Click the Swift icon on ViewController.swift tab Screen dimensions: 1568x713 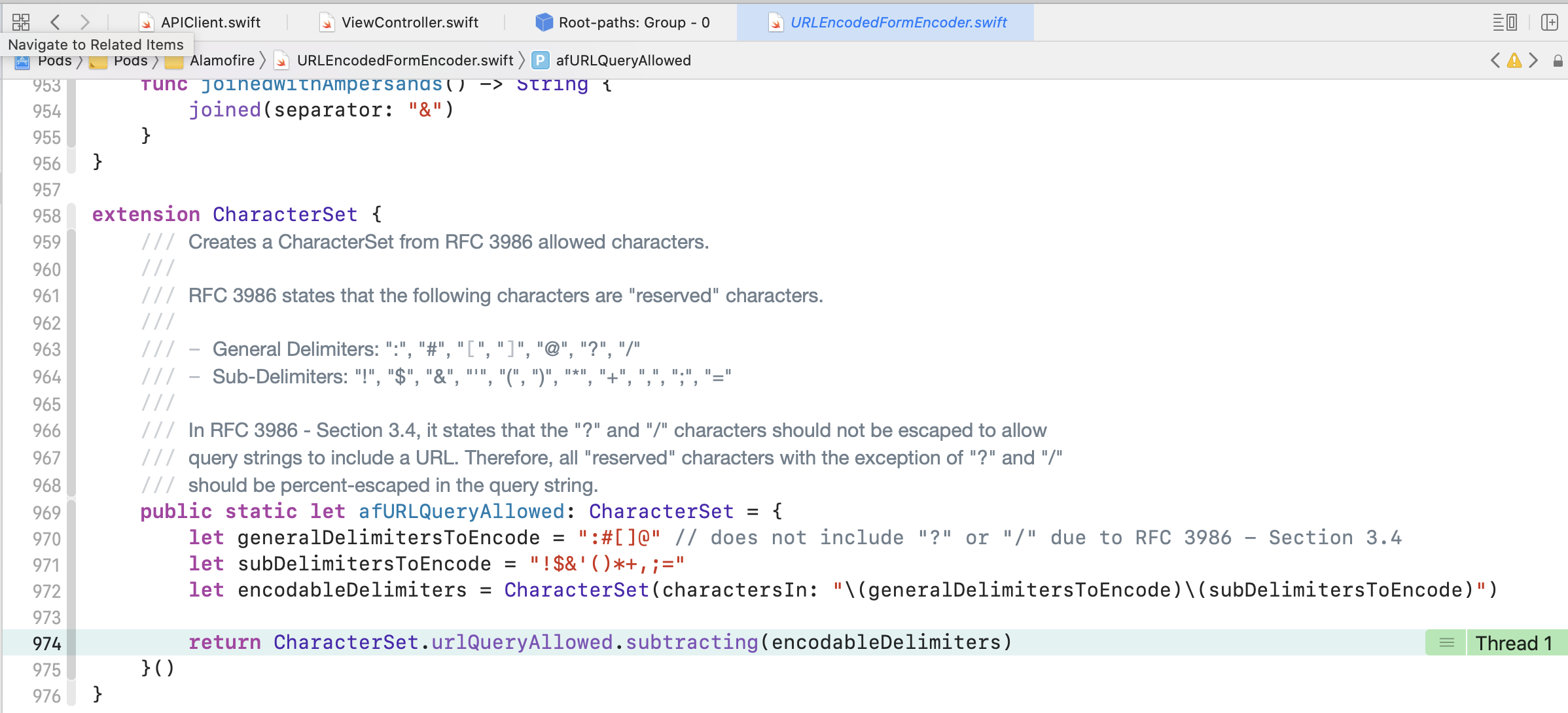tap(327, 22)
